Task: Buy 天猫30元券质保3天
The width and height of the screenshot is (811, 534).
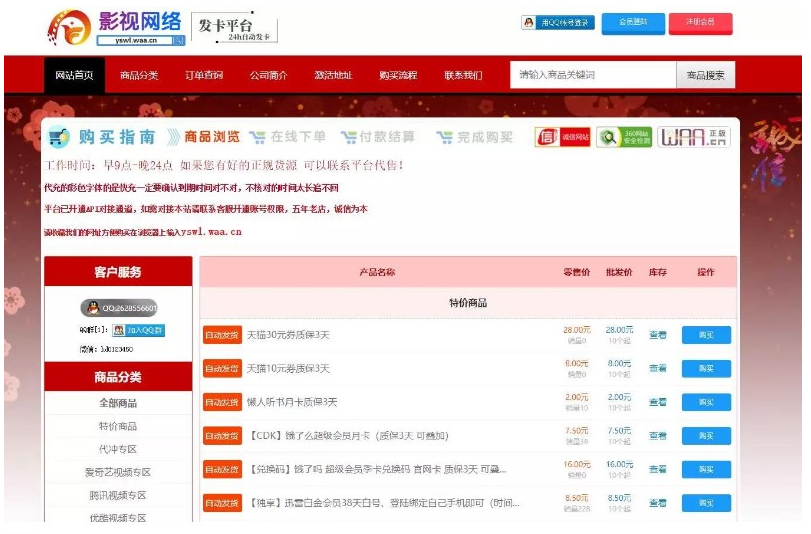Action: (x=706, y=335)
